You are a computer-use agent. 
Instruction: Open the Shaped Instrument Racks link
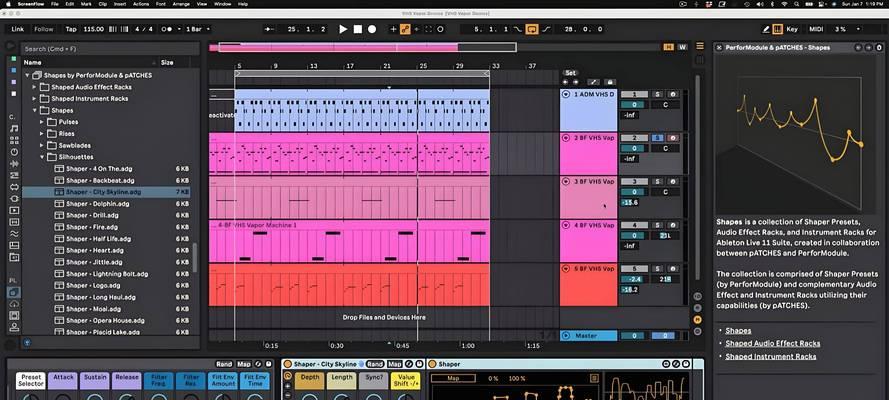tap(771, 356)
